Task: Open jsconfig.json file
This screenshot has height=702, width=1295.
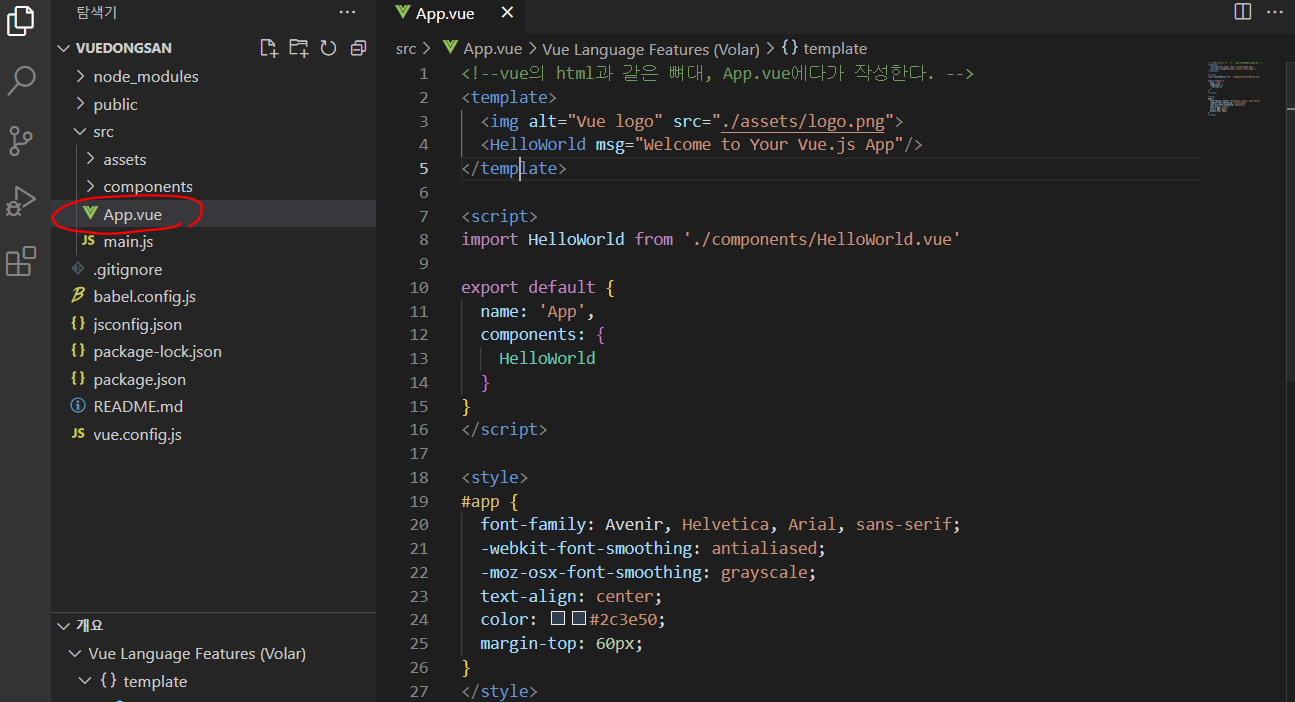Action: click(213, 324)
